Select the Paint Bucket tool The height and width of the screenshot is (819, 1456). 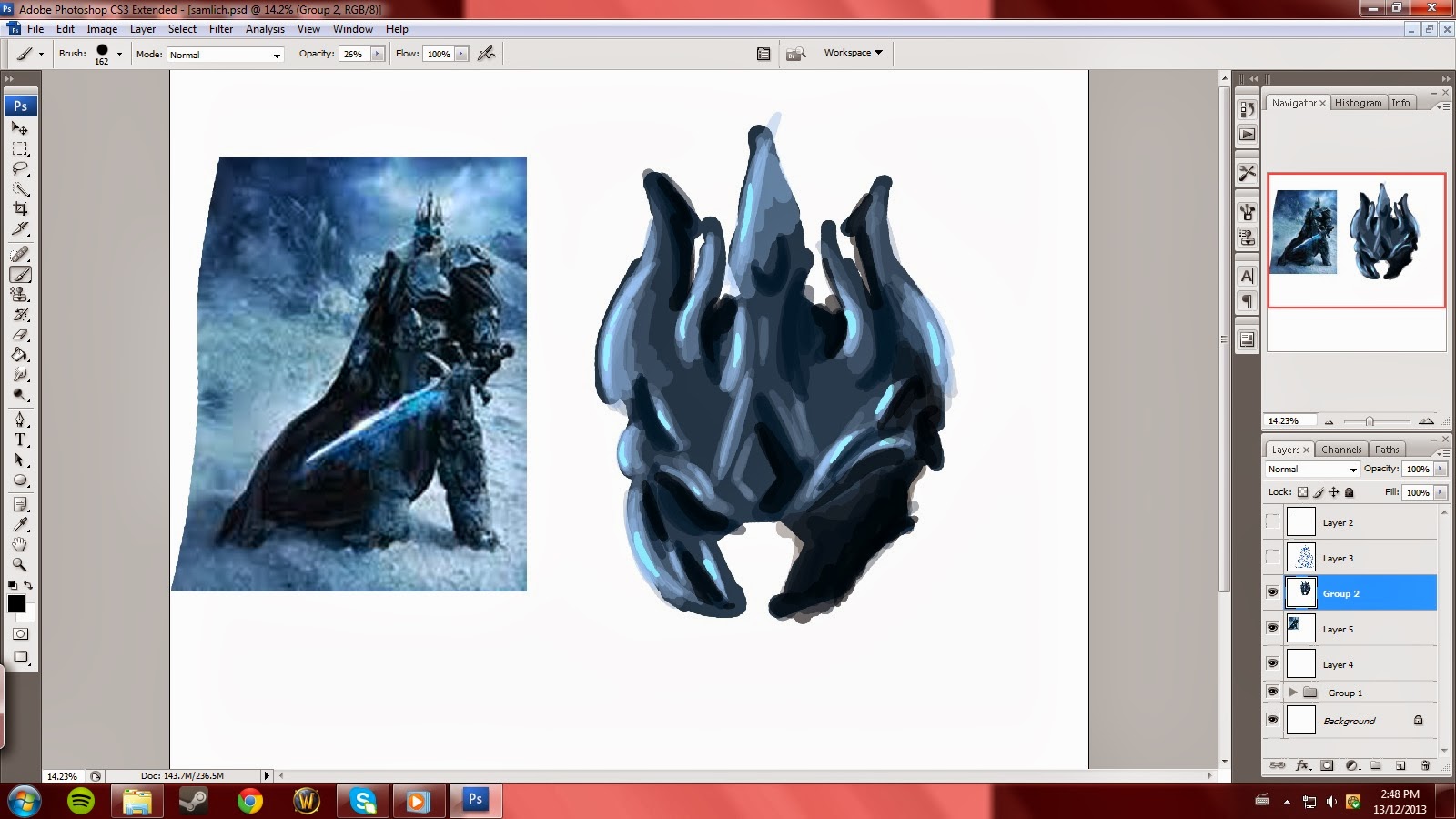pos(20,355)
